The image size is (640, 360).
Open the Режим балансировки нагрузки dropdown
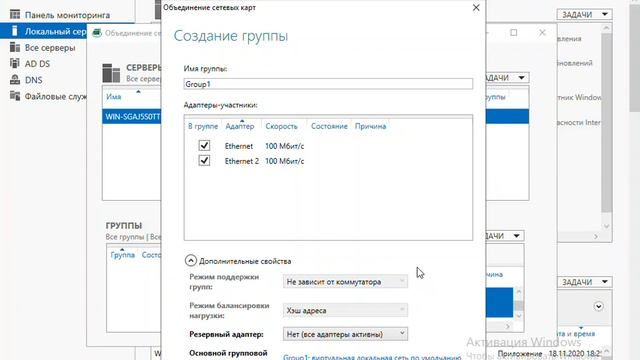pos(345,310)
